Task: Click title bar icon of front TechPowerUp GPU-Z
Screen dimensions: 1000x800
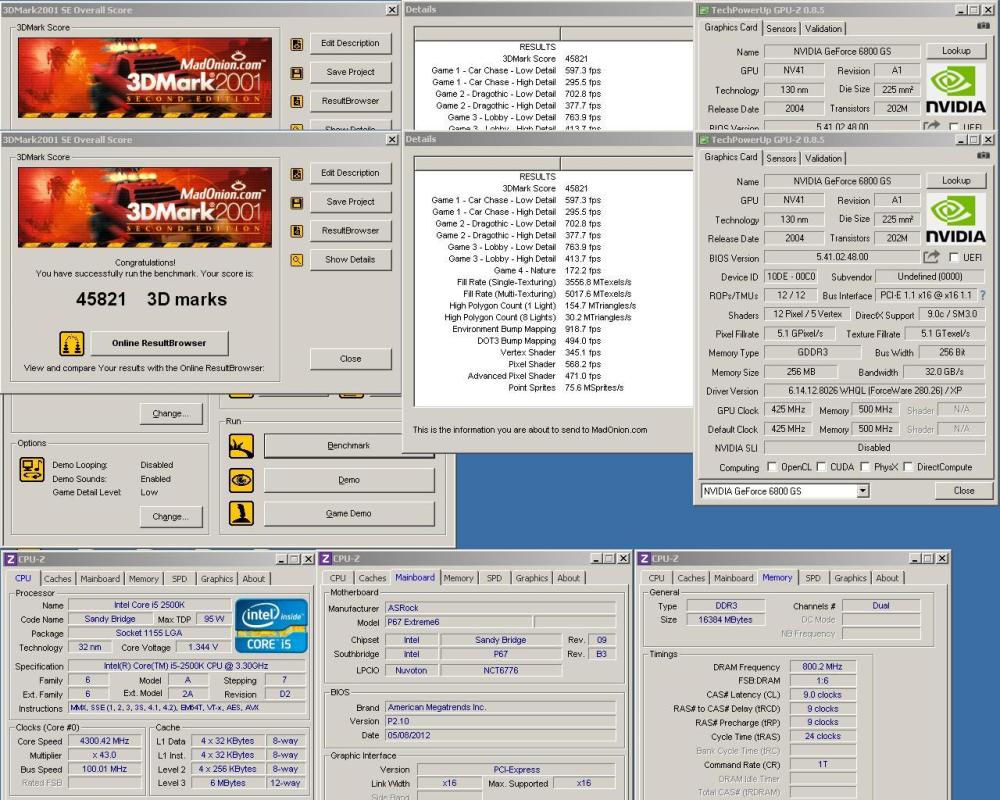Action: 703,140
